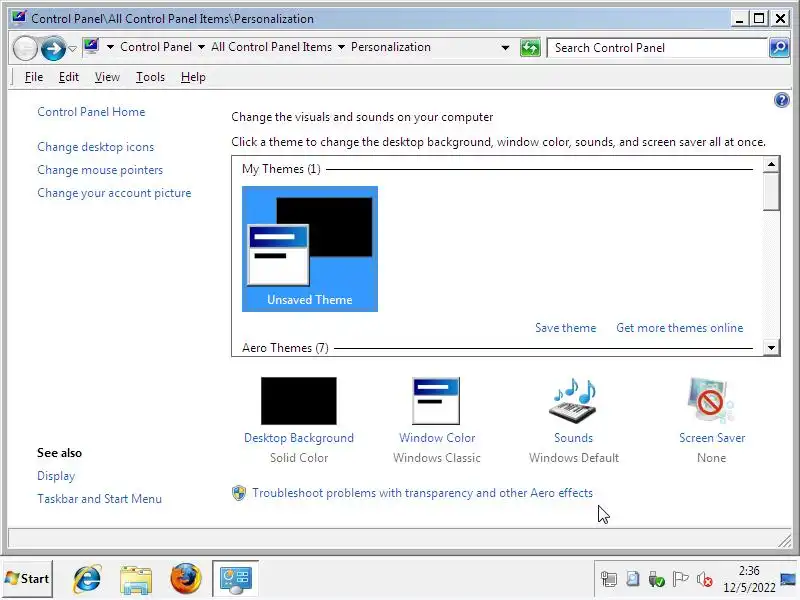
Task: Click the My Themes (1) group heading
Action: pyautogui.click(x=281, y=169)
